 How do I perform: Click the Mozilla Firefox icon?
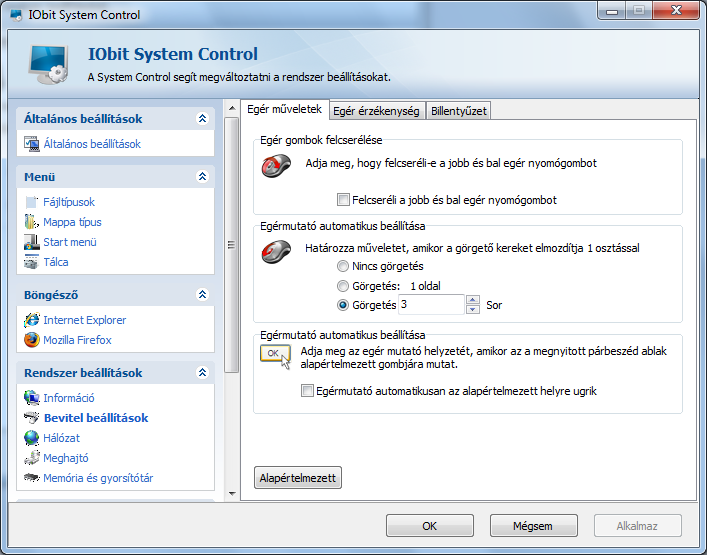point(32,340)
